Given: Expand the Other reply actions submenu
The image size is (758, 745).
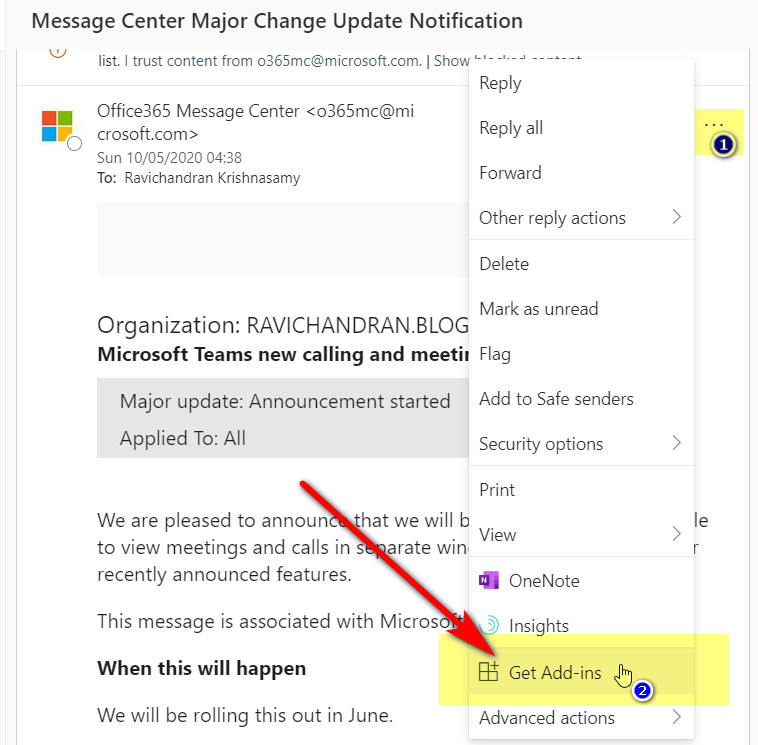Looking at the screenshot, I should coord(676,218).
